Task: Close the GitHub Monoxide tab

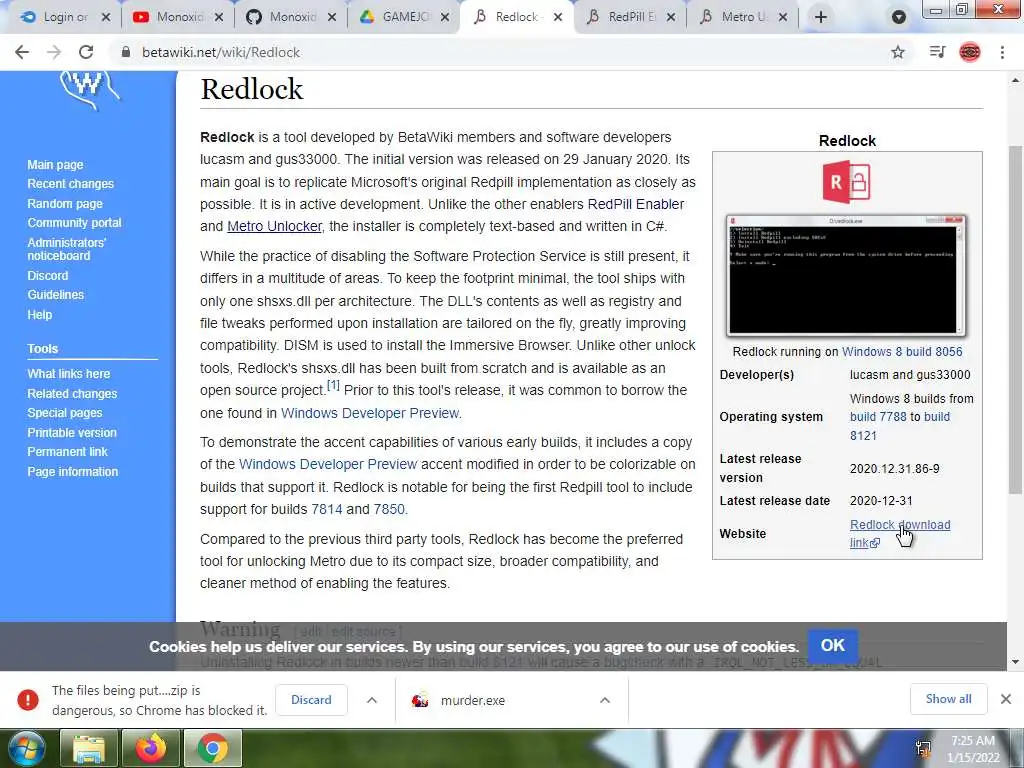Action: click(x=332, y=17)
